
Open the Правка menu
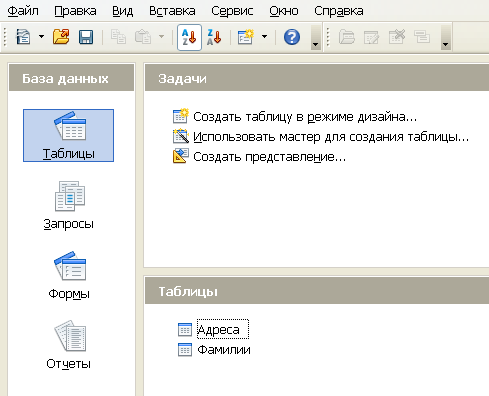click(75, 11)
